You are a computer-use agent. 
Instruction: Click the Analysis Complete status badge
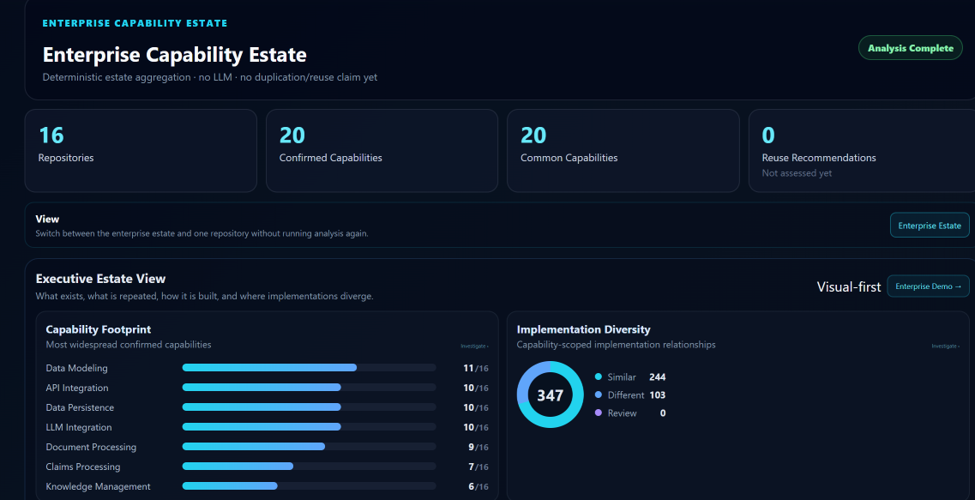910,48
